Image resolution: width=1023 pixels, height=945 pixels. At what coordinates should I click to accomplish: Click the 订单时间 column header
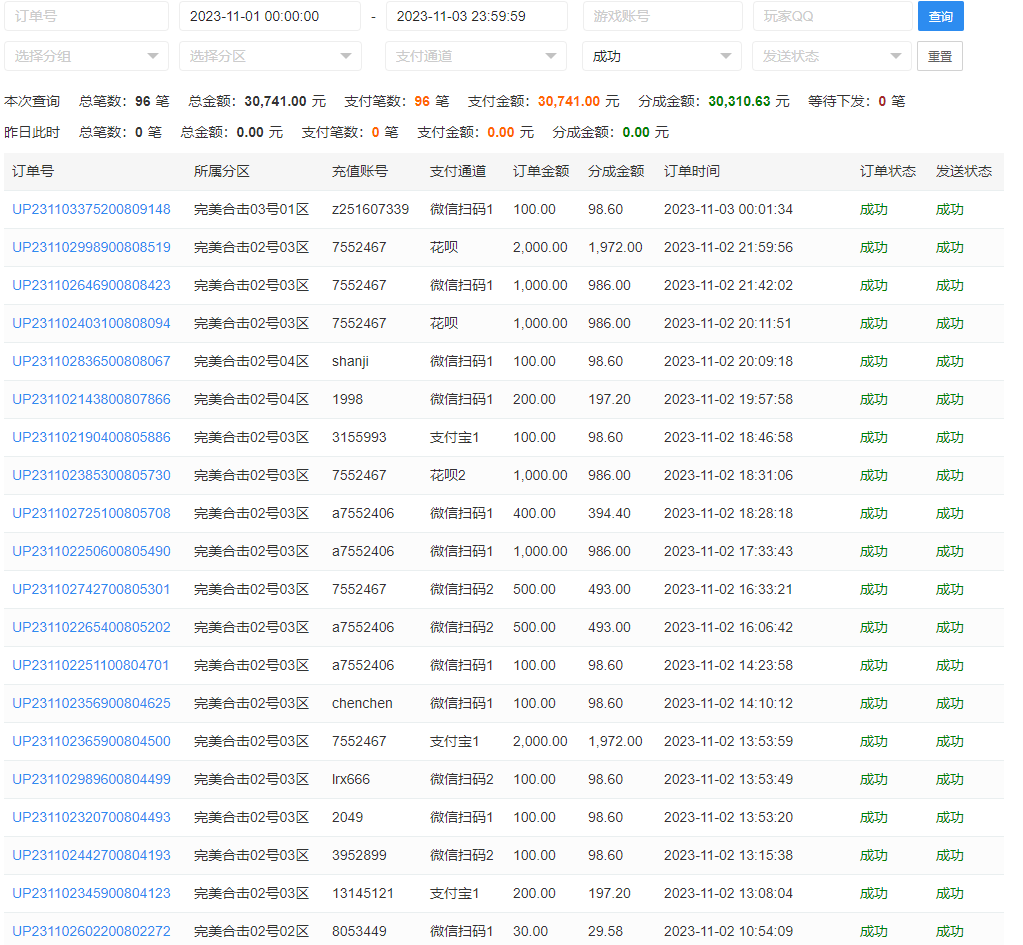click(691, 172)
